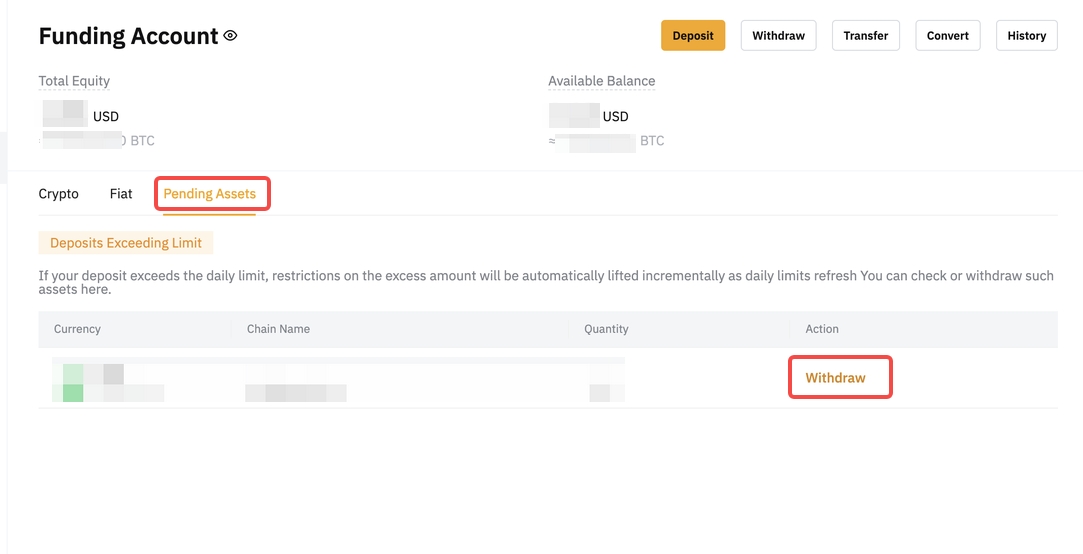Select the Pending Assets tab
Image resolution: width=1083 pixels, height=554 pixels.
(210, 194)
